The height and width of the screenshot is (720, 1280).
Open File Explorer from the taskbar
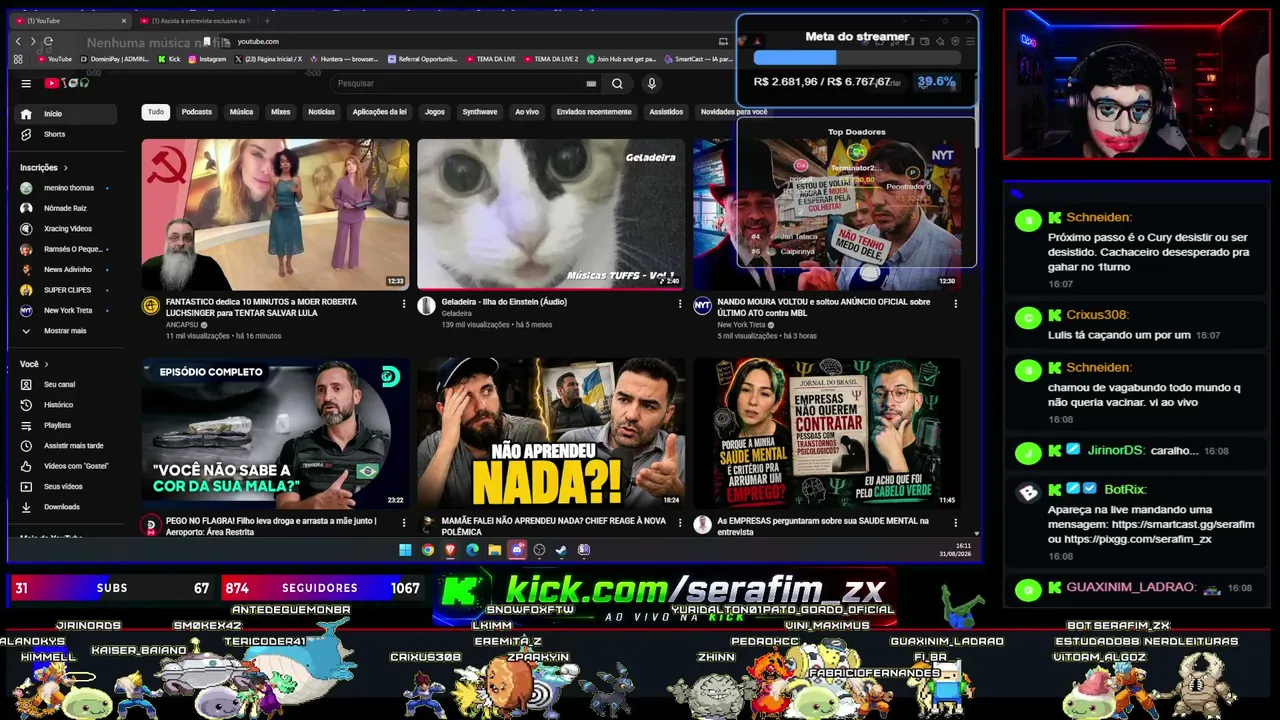(x=494, y=550)
